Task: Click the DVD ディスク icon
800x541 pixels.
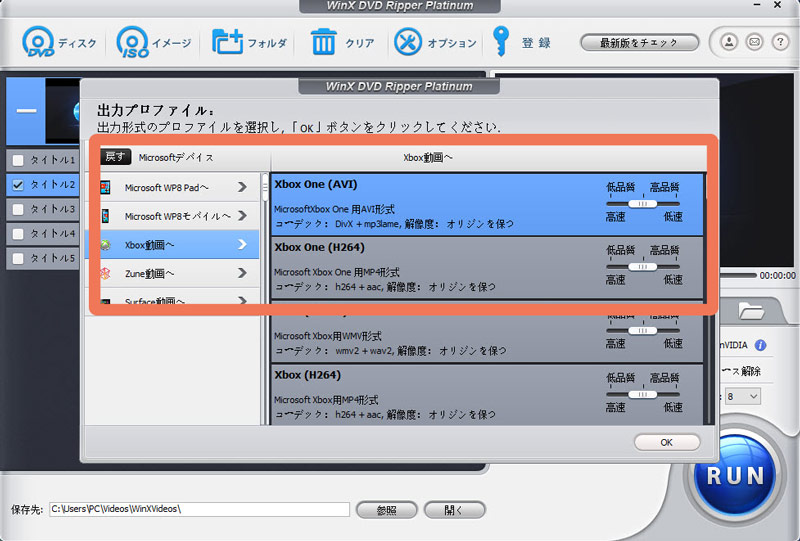Action: tap(40, 42)
